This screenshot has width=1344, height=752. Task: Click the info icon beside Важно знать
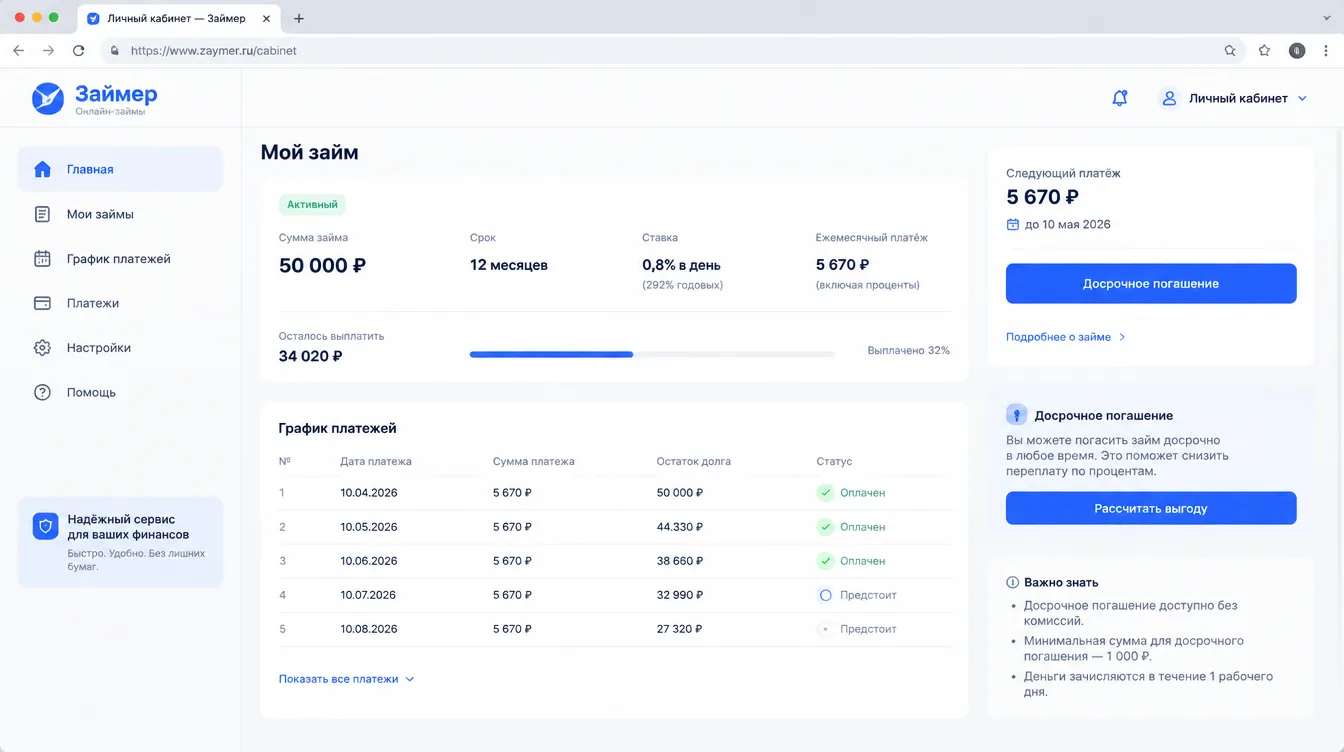[1012, 582]
